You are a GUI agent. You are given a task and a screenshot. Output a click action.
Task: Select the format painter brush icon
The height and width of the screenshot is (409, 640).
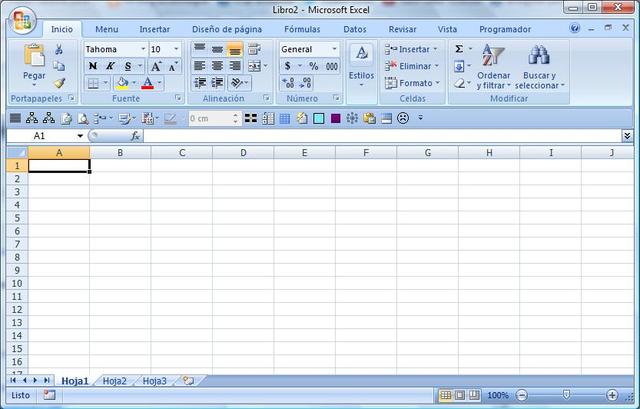(x=60, y=83)
